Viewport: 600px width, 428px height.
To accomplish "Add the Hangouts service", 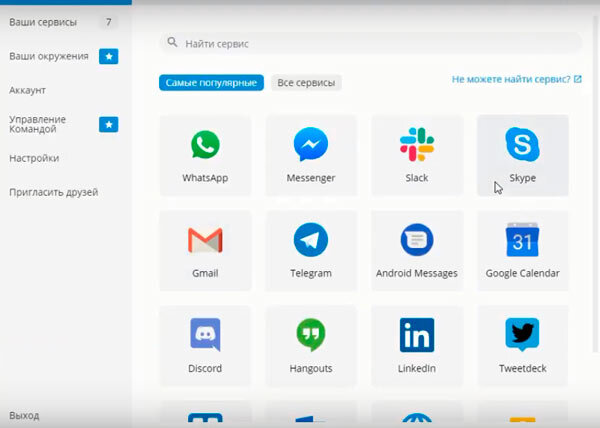I will (311, 346).
